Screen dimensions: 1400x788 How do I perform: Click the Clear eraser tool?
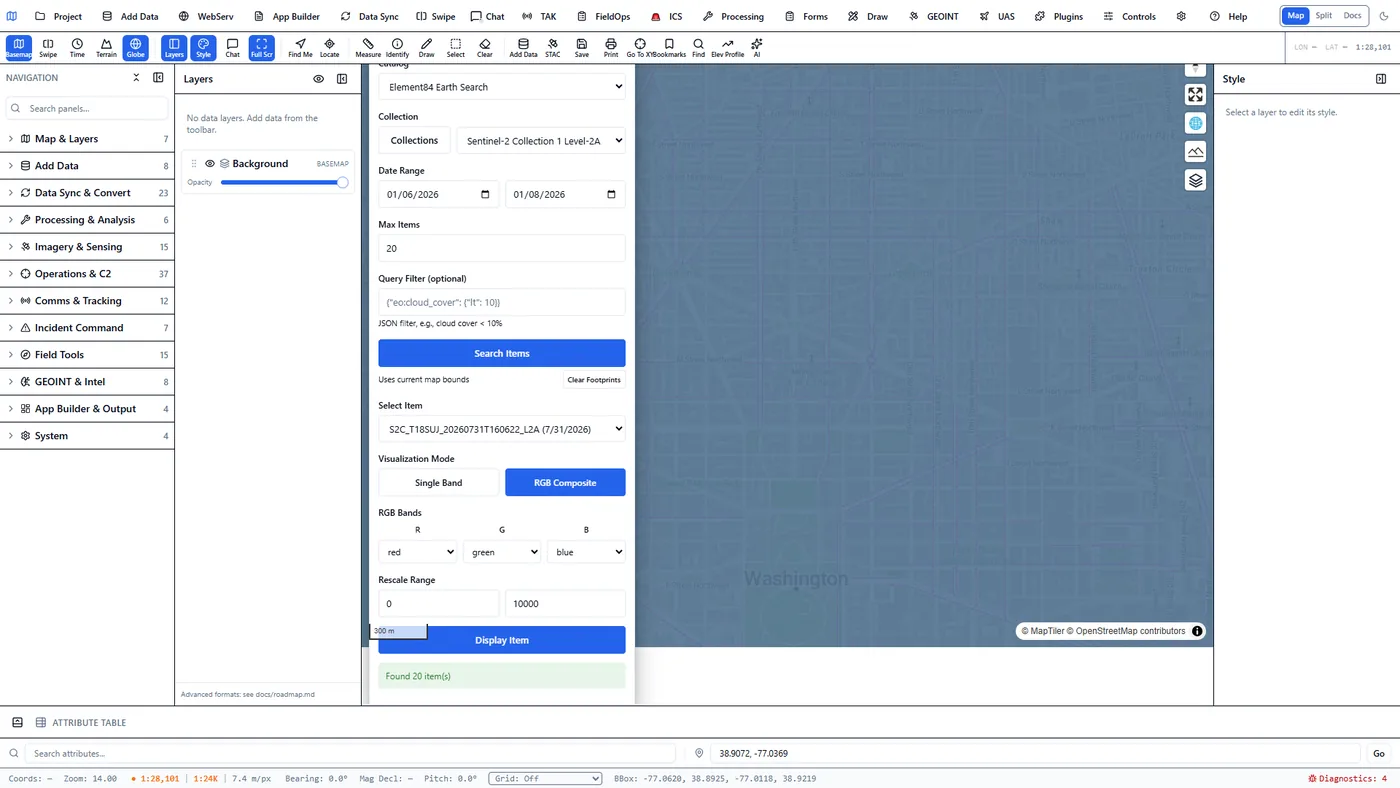485,47
